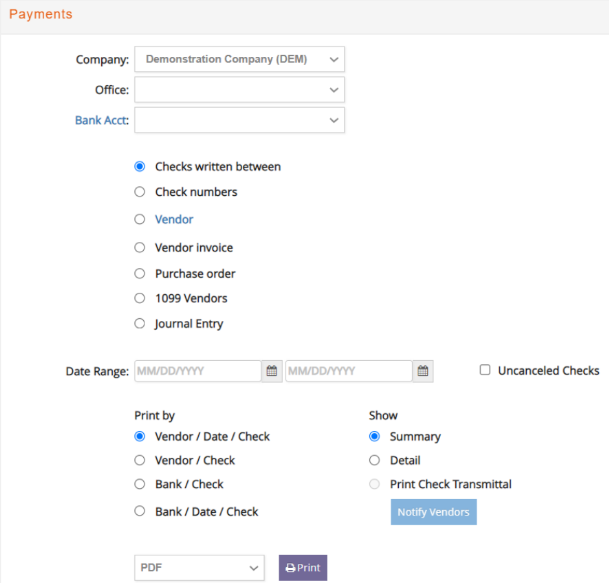Select the Purchase order radio button
This screenshot has height=583, width=609.
140,273
